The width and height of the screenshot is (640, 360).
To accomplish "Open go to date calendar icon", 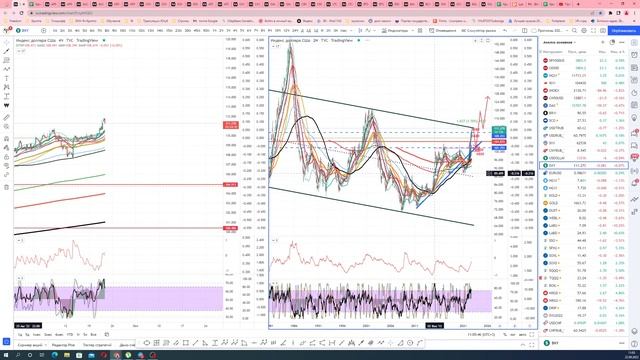I will 107,335.
